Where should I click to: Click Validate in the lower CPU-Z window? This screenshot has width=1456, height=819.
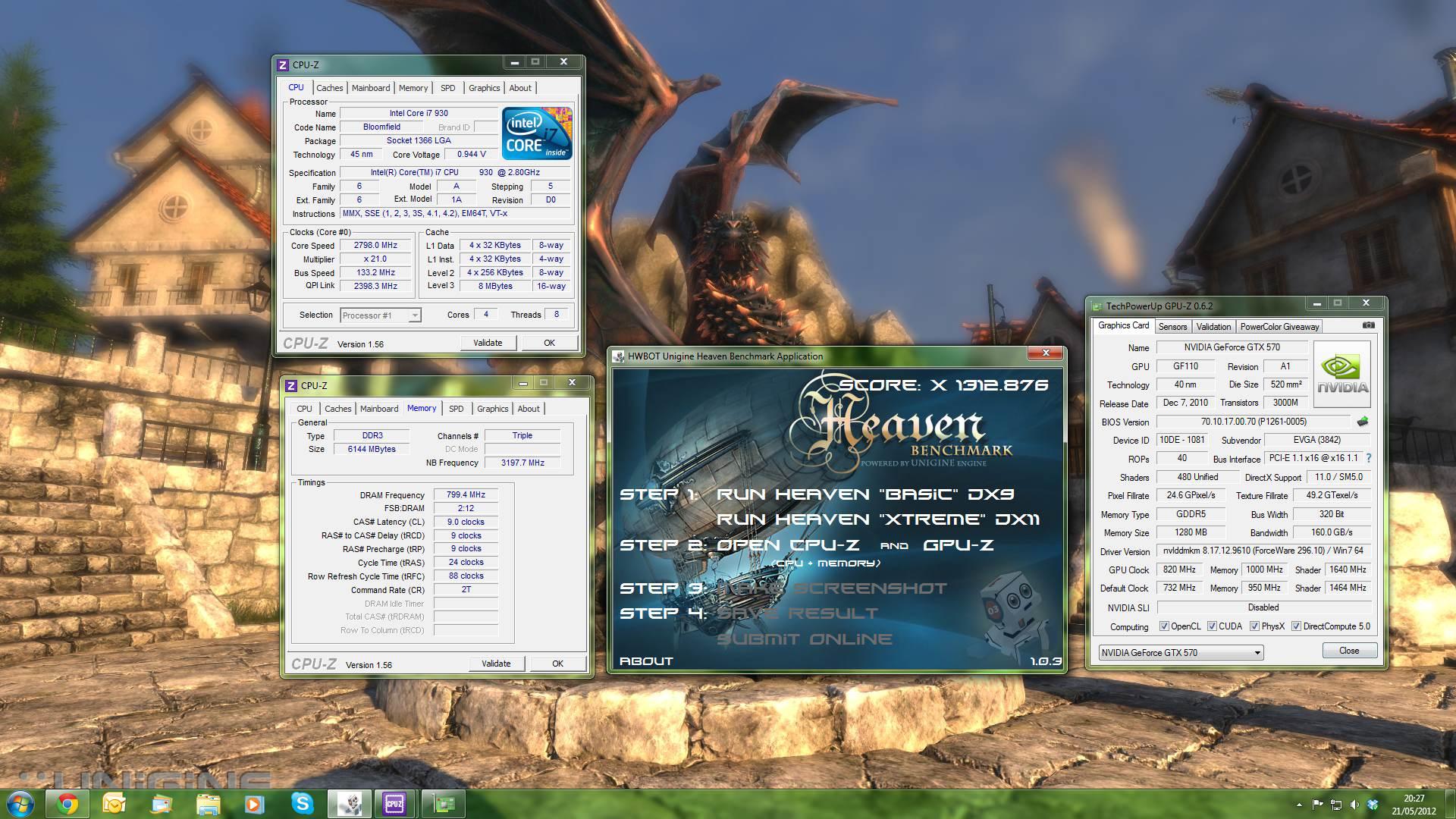click(x=496, y=664)
